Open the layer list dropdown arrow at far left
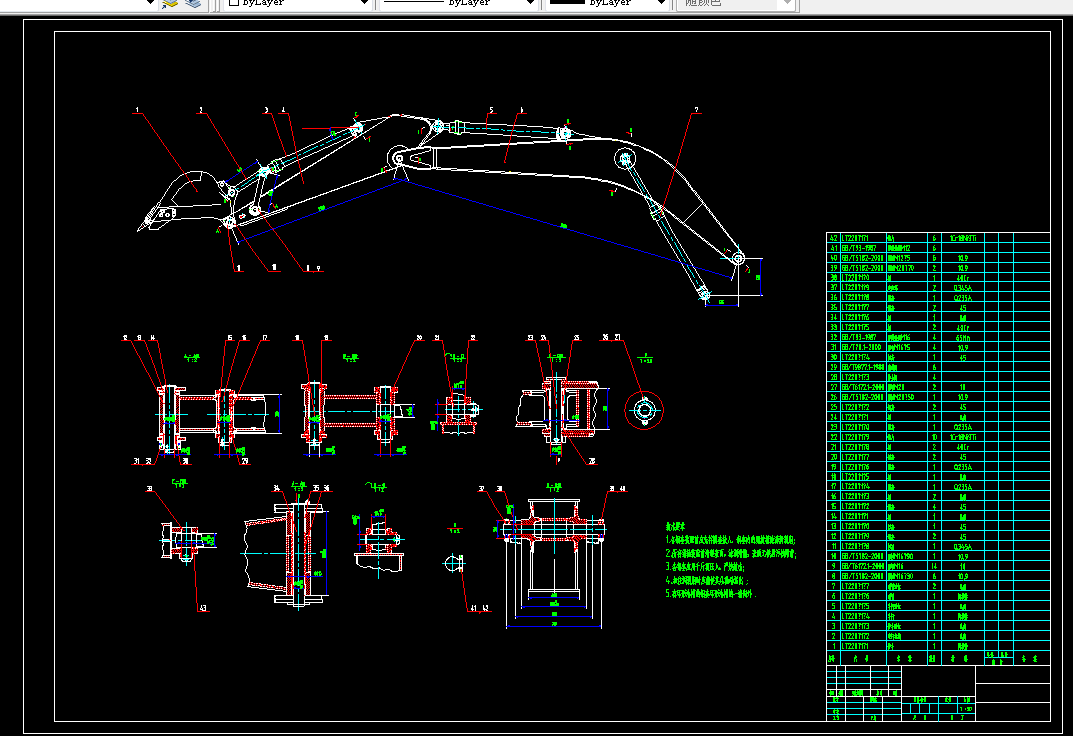 (150, 3)
